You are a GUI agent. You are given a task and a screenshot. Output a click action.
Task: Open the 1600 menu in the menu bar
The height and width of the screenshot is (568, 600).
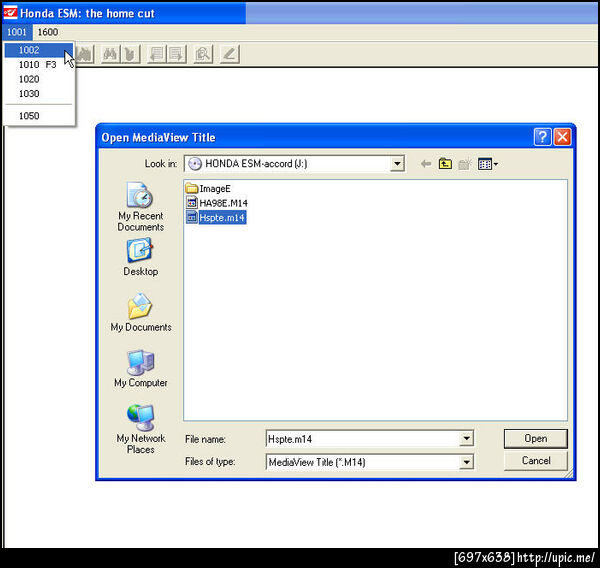coord(48,32)
